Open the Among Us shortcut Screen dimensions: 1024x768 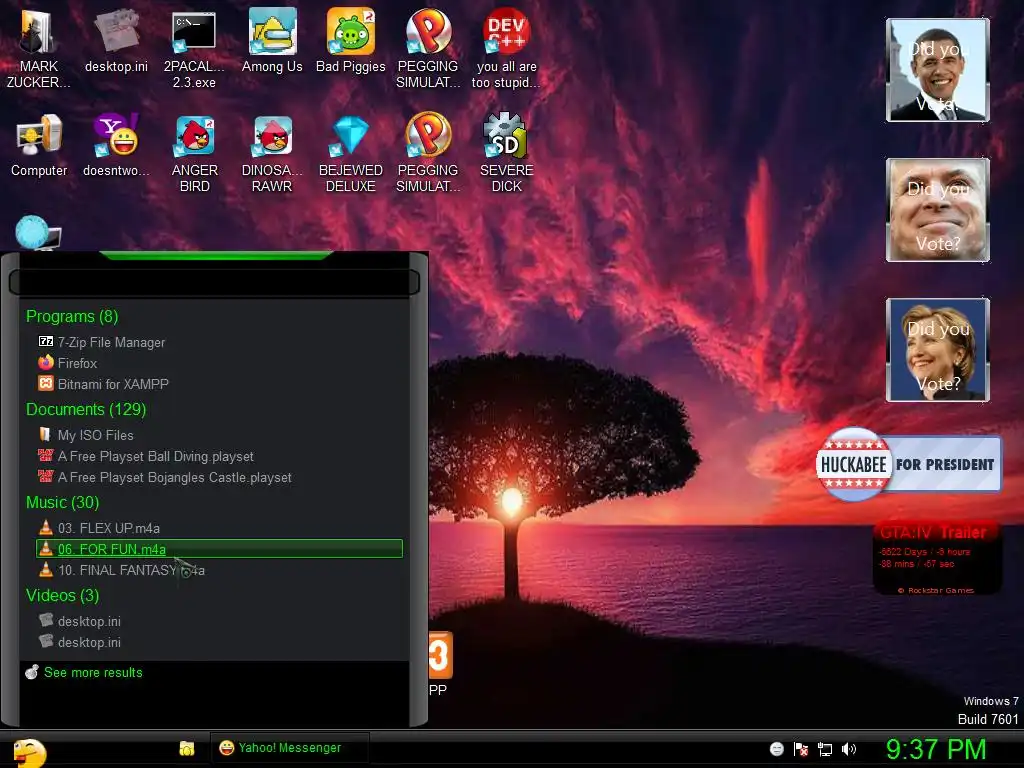(x=272, y=40)
